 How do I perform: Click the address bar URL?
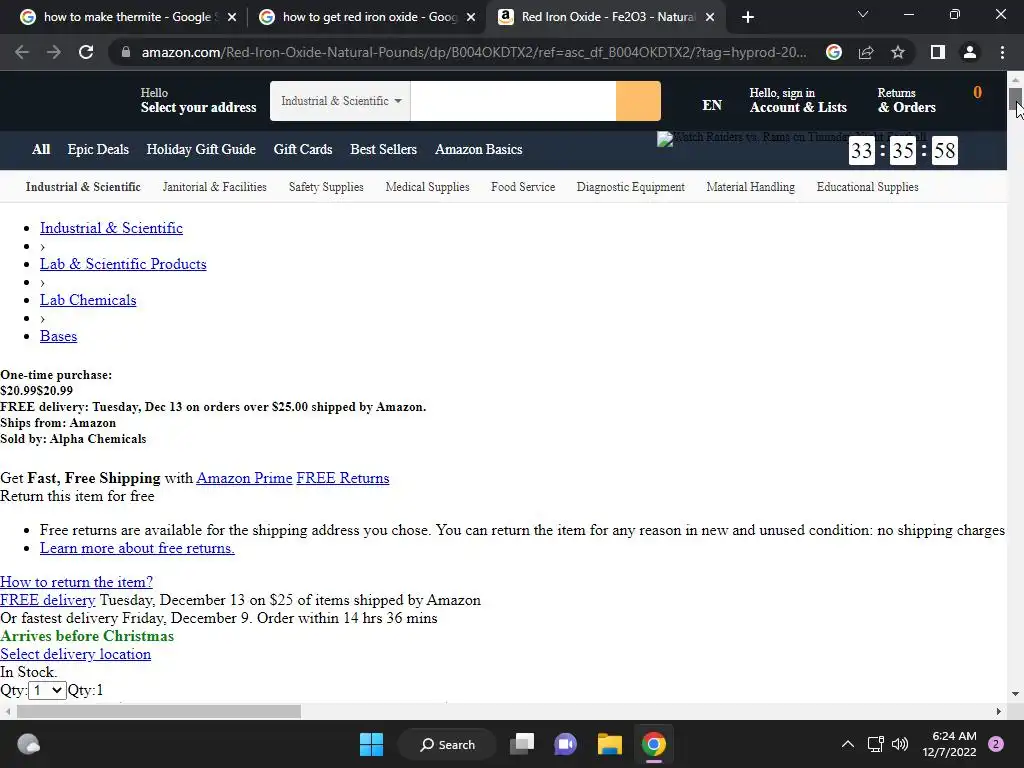473,52
